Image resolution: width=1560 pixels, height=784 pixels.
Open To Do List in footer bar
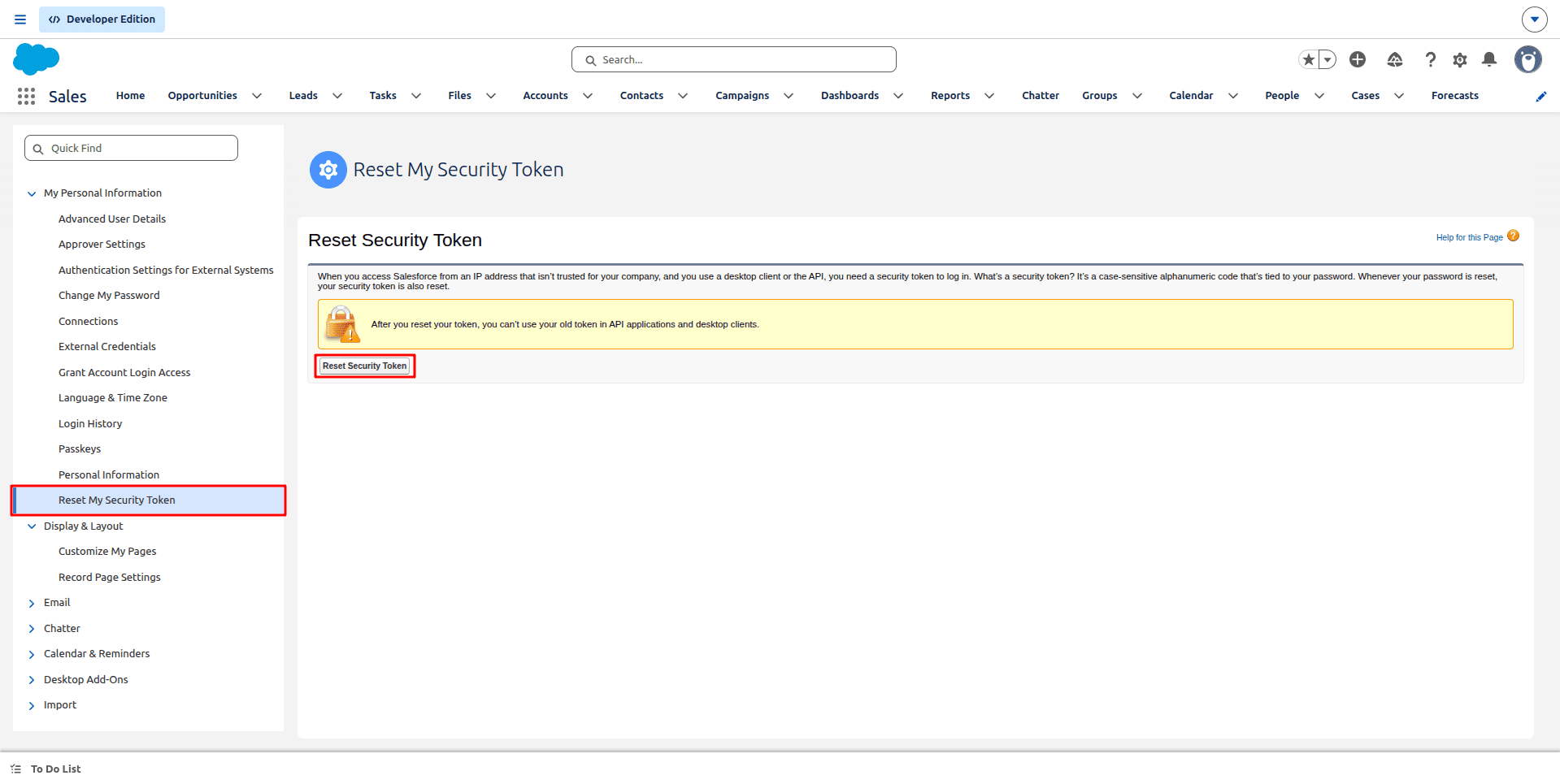(55, 769)
